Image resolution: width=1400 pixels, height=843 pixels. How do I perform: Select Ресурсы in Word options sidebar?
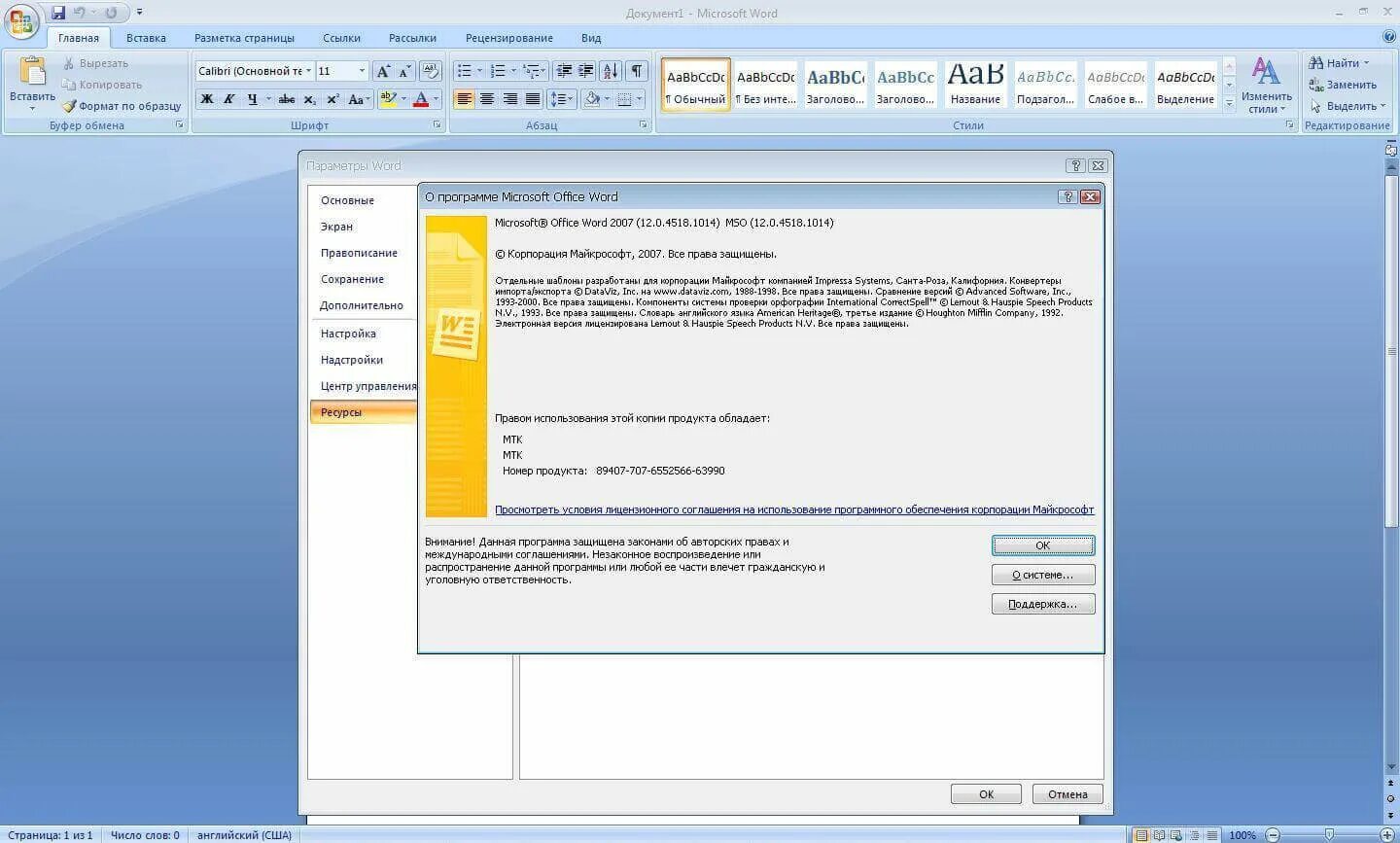coord(363,412)
